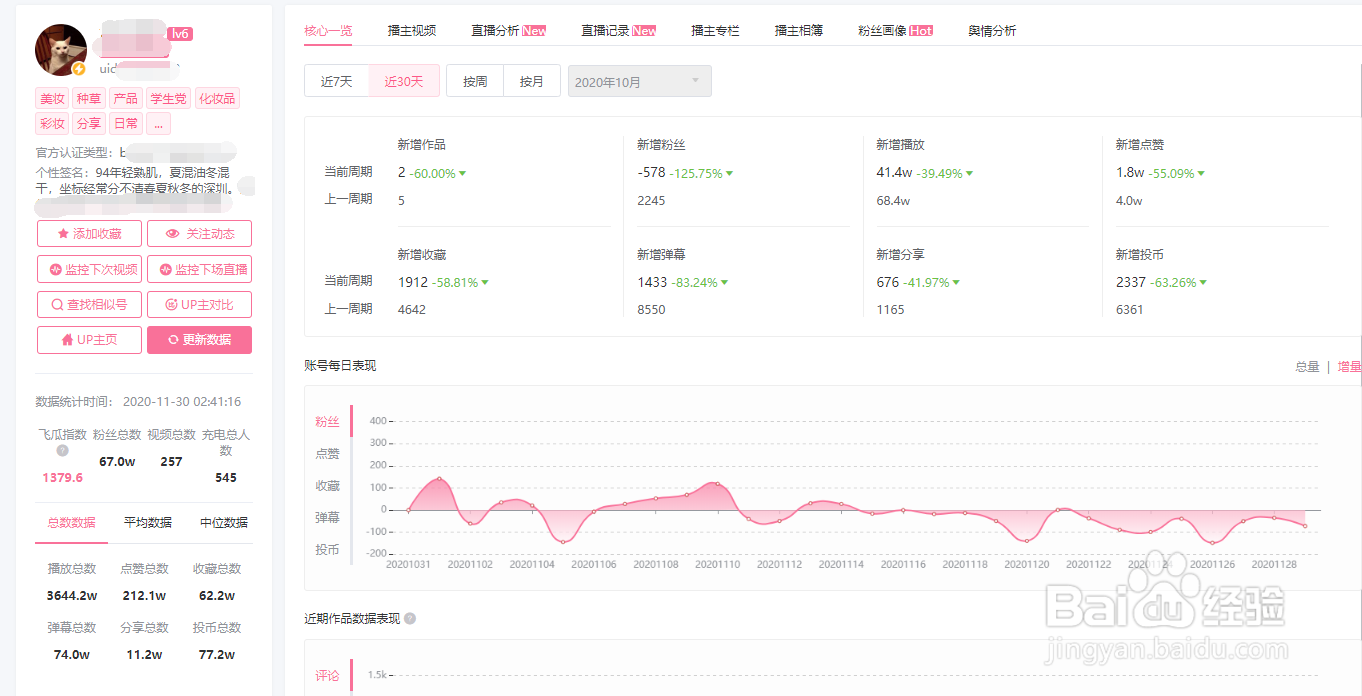This screenshot has height=696, width=1362.
Task: Click the magnifier icon on 查找相似号
Action: pyautogui.click(x=57, y=305)
